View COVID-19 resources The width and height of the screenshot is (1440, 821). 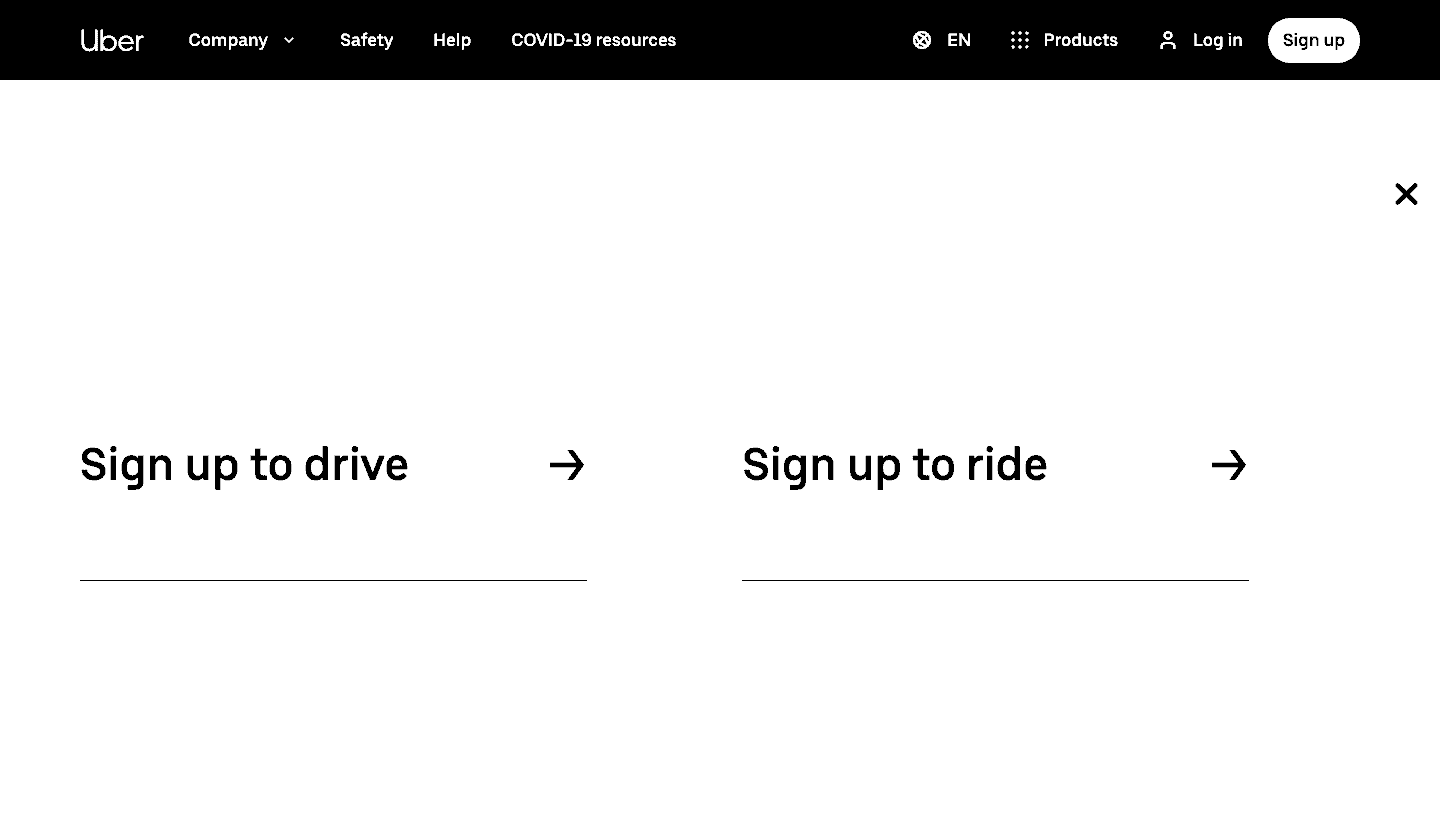click(593, 40)
